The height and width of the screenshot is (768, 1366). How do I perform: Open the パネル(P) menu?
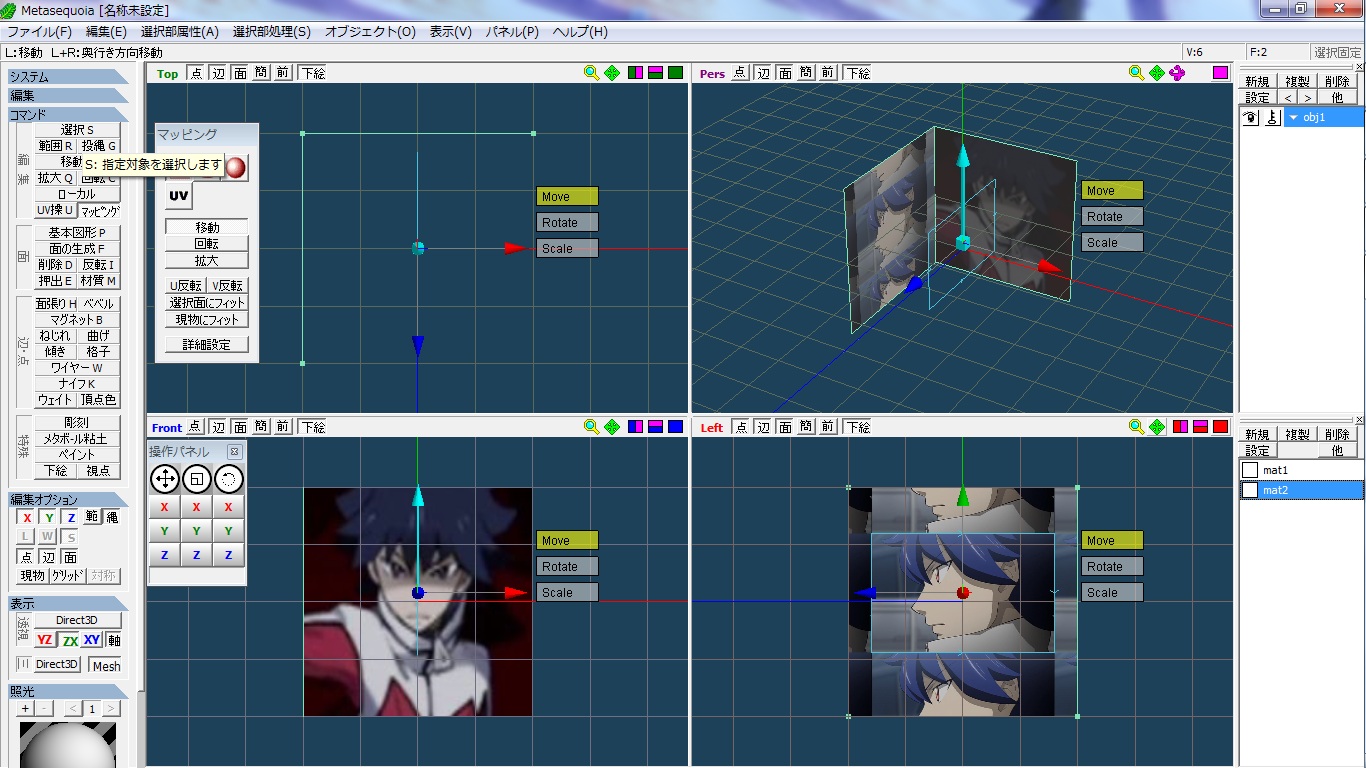pyautogui.click(x=512, y=32)
